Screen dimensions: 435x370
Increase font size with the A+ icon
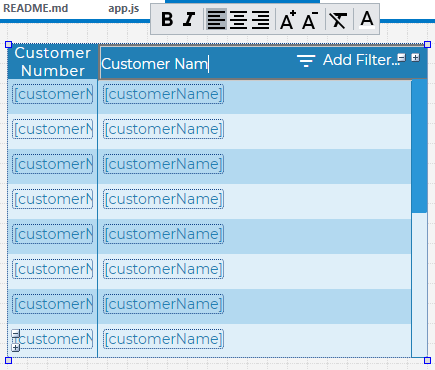(x=288, y=20)
